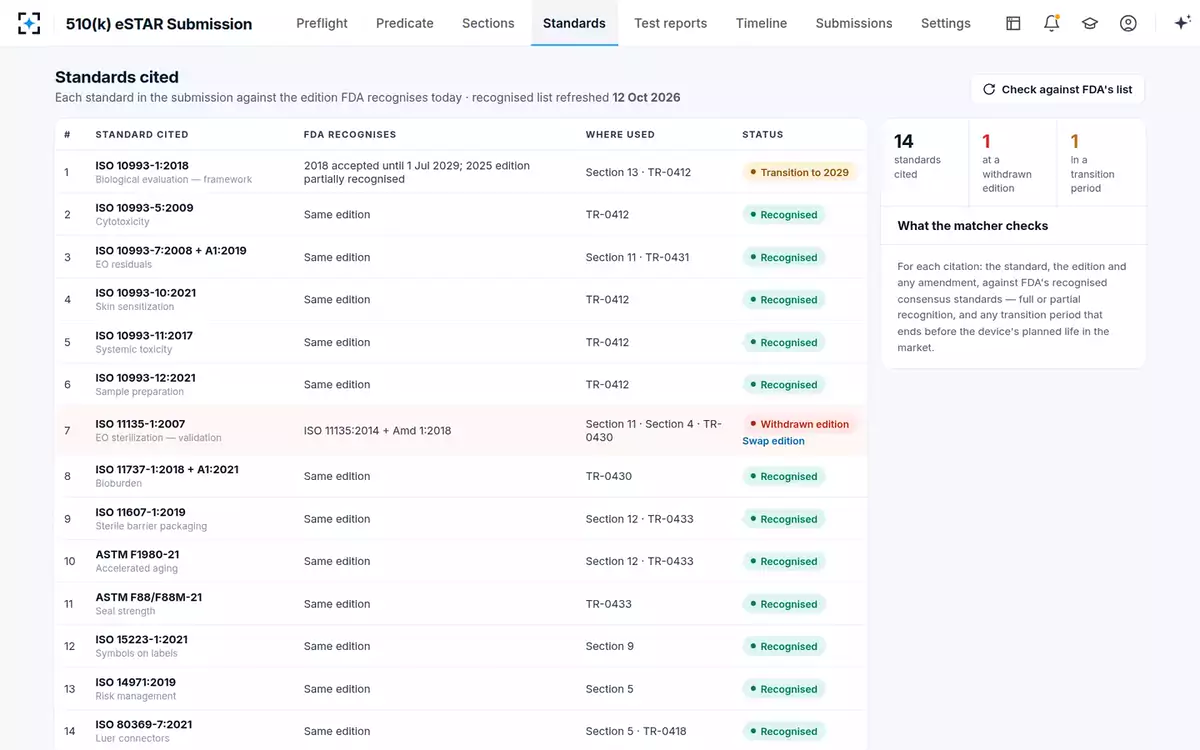This screenshot has height=750, width=1200.
Task: Click the Section 9 where-used cell
Action: 610,646
